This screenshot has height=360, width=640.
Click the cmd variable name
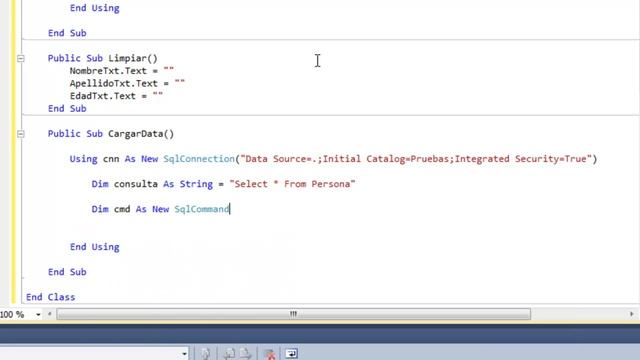click(122, 209)
